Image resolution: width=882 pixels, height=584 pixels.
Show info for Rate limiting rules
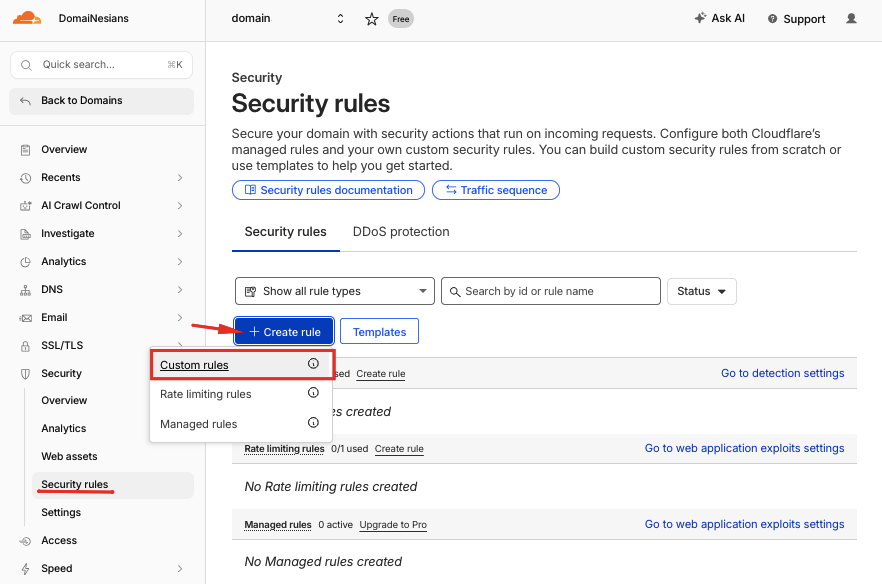tap(313, 393)
